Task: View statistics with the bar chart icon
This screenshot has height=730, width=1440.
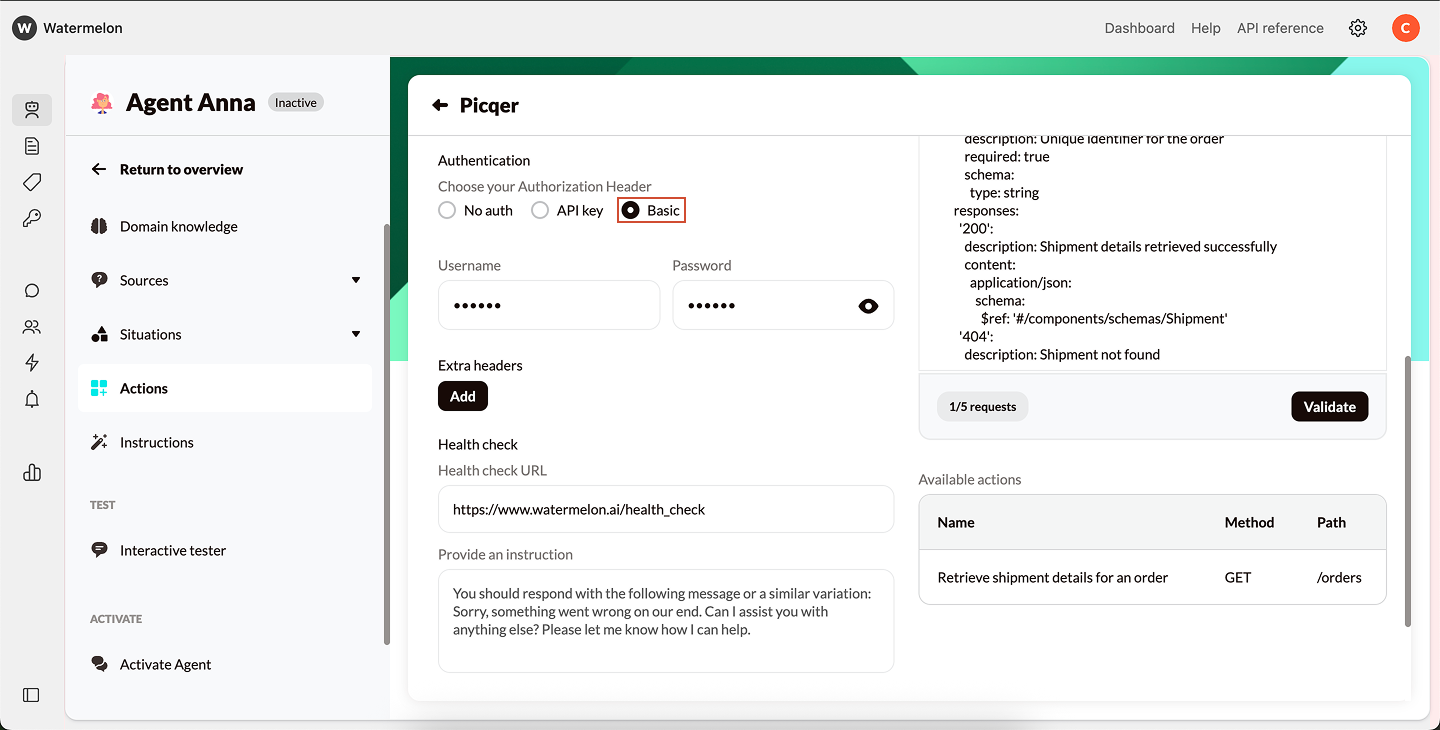Action: (31, 472)
